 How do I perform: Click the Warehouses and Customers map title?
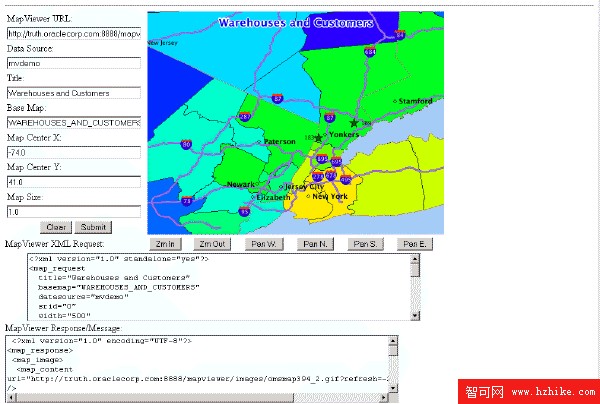296,23
